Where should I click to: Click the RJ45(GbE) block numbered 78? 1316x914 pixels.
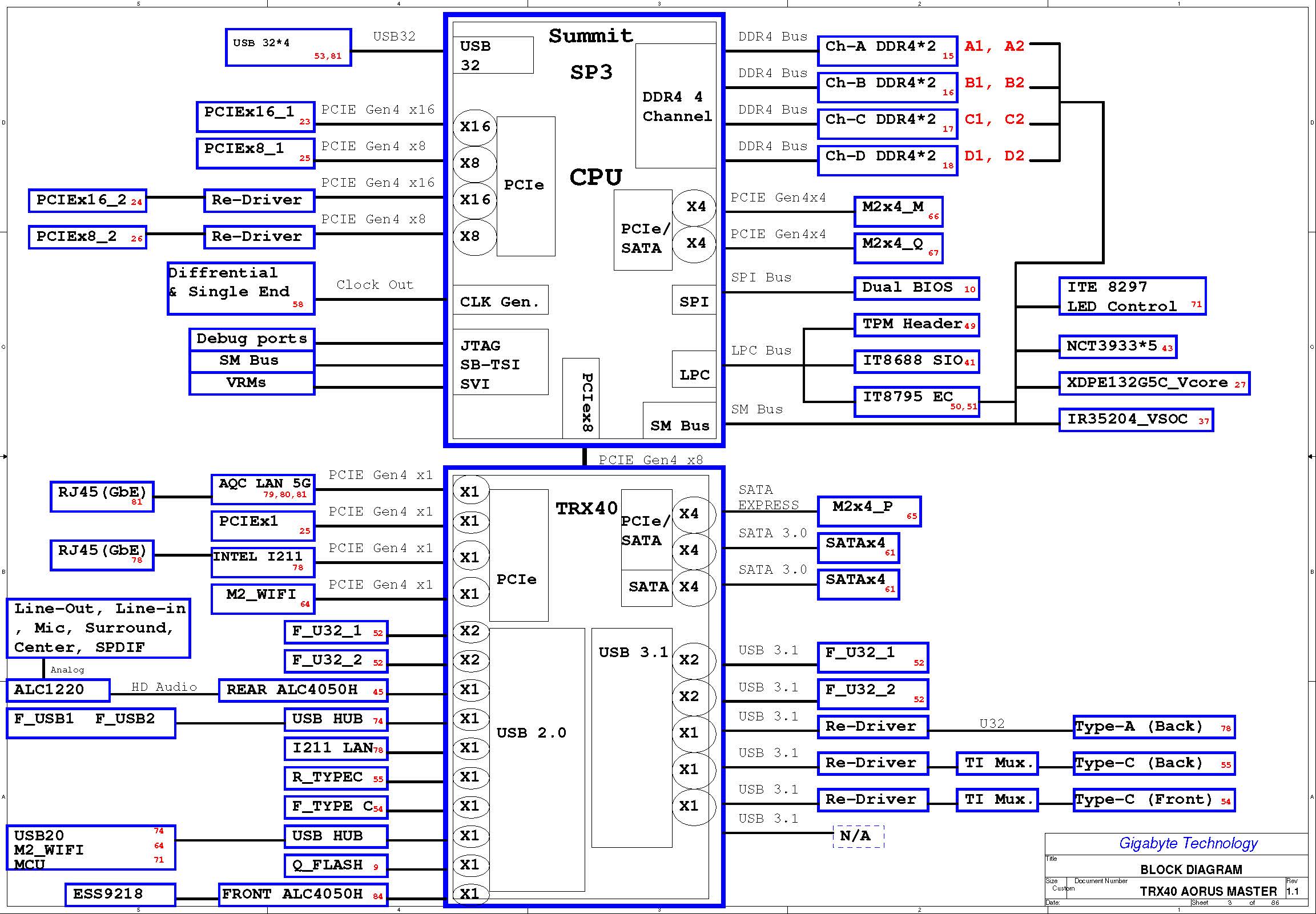click(x=102, y=555)
